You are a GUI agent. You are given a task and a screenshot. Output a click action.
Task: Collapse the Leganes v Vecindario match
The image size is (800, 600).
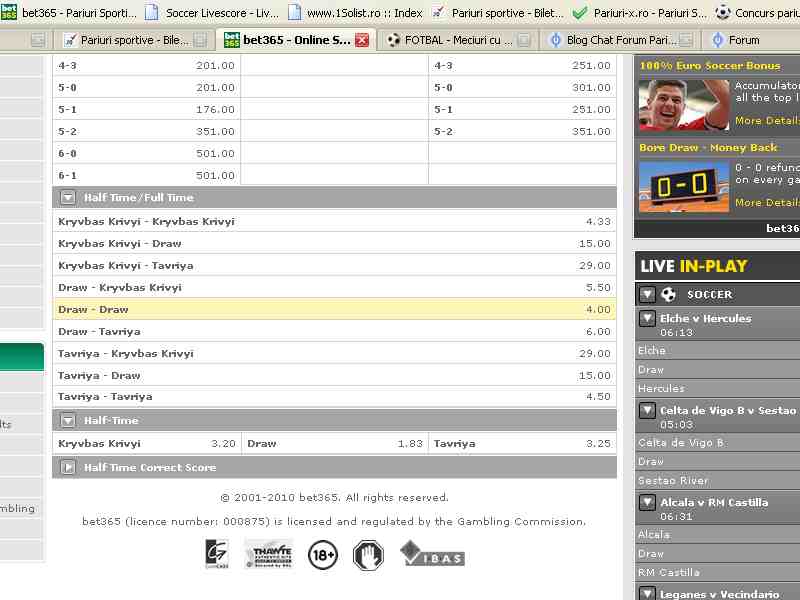point(647,594)
